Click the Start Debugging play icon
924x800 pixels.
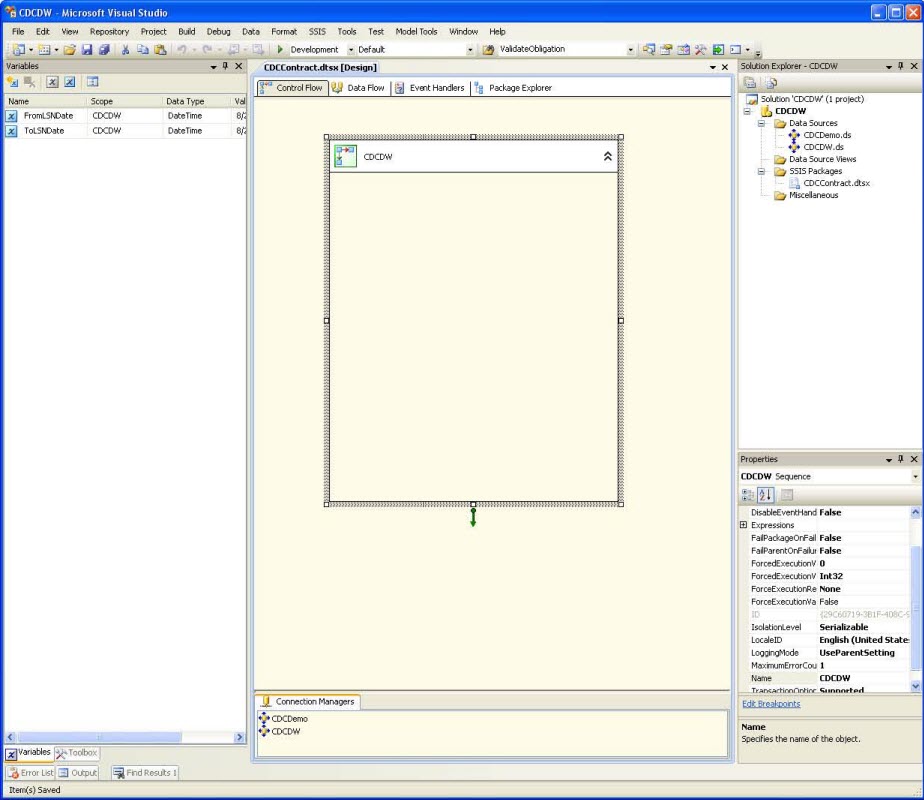[x=280, y=49]
